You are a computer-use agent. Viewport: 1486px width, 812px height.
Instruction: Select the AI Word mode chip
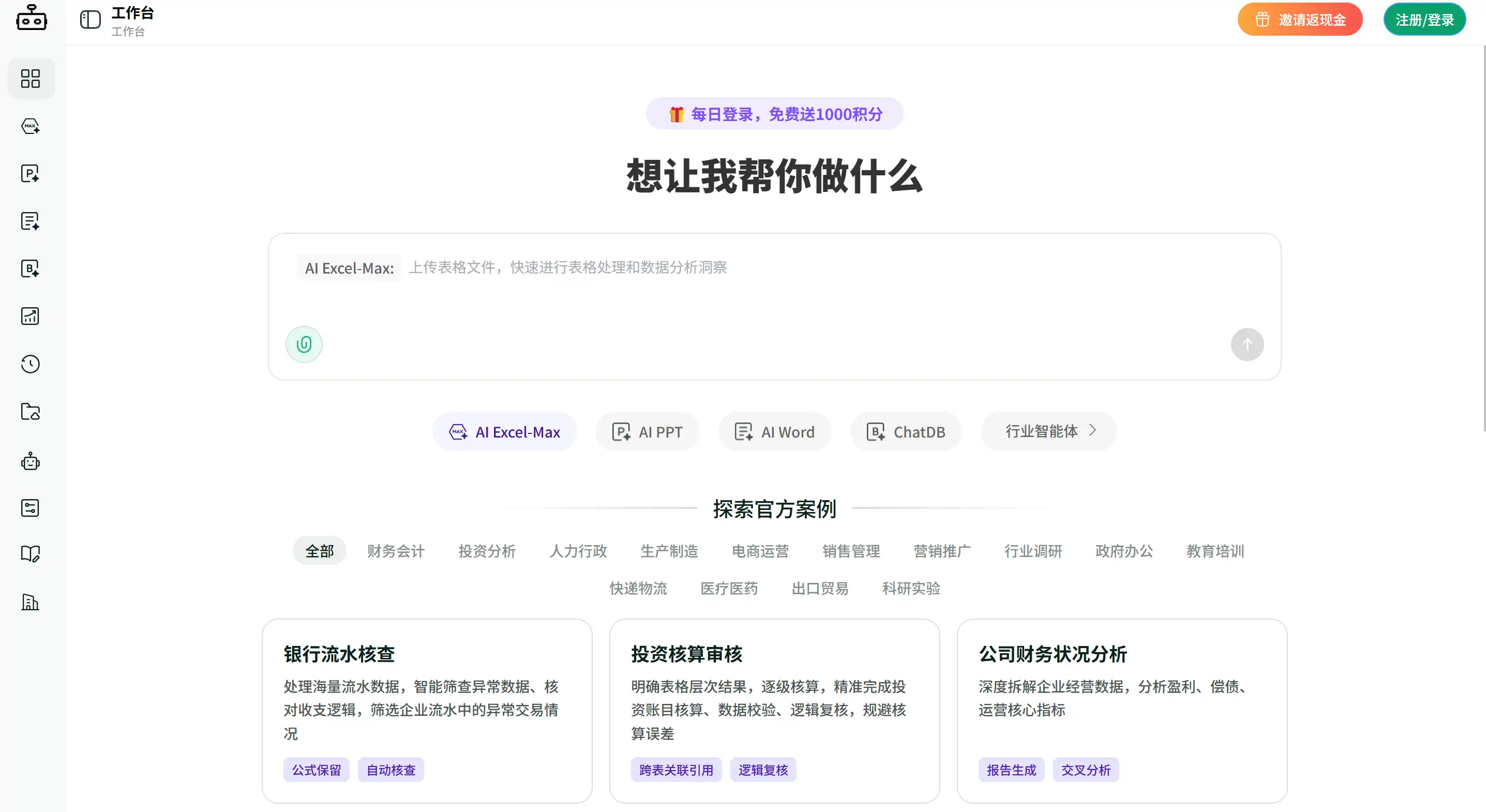(x=775, y=431)
